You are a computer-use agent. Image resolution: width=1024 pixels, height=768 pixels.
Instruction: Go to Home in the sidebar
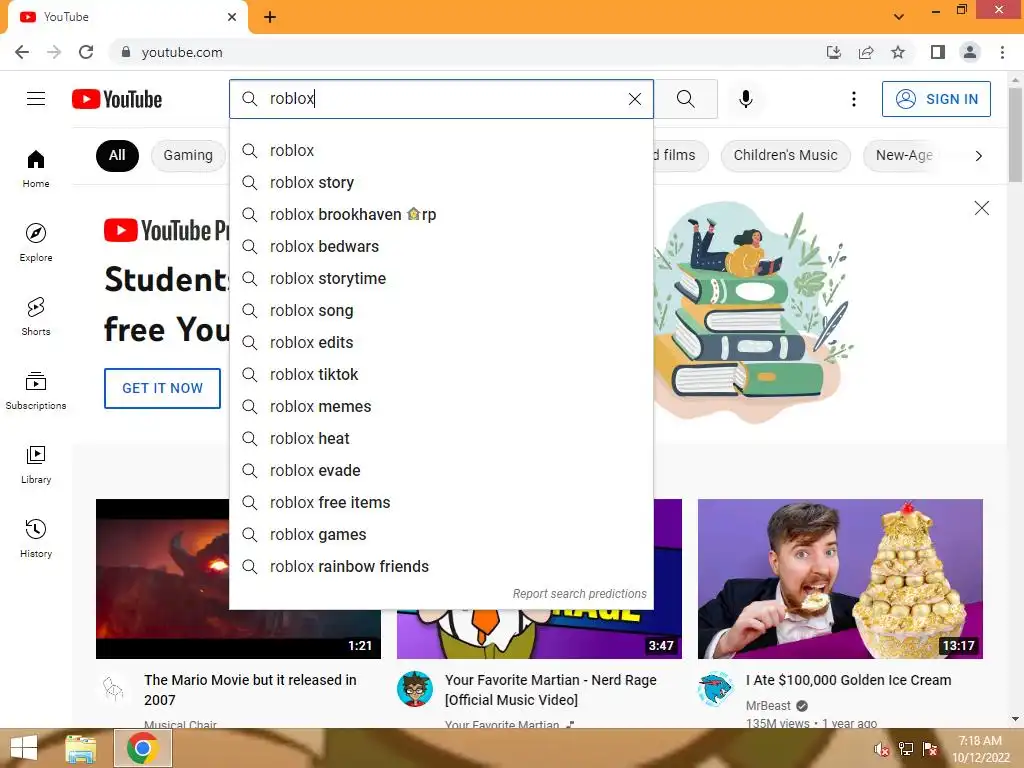pyautogui.click(x=36, y=169)
